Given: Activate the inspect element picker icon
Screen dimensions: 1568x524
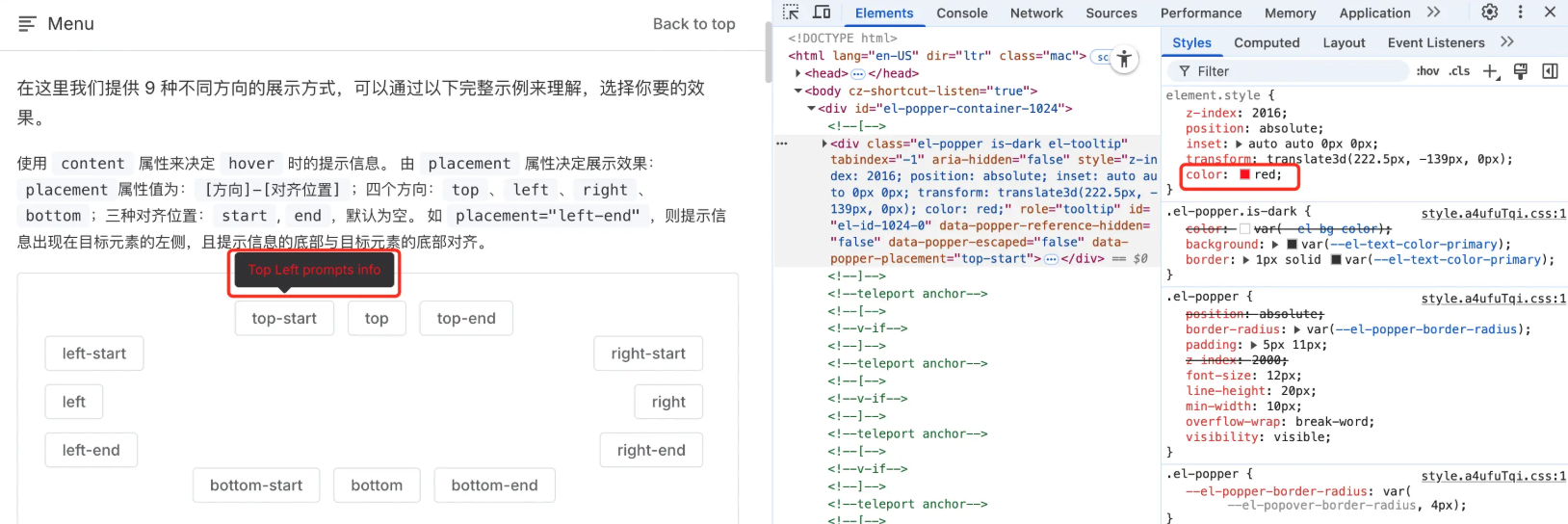Looking at the screenshot, I should pyautogui.click(x=791, y=13).
